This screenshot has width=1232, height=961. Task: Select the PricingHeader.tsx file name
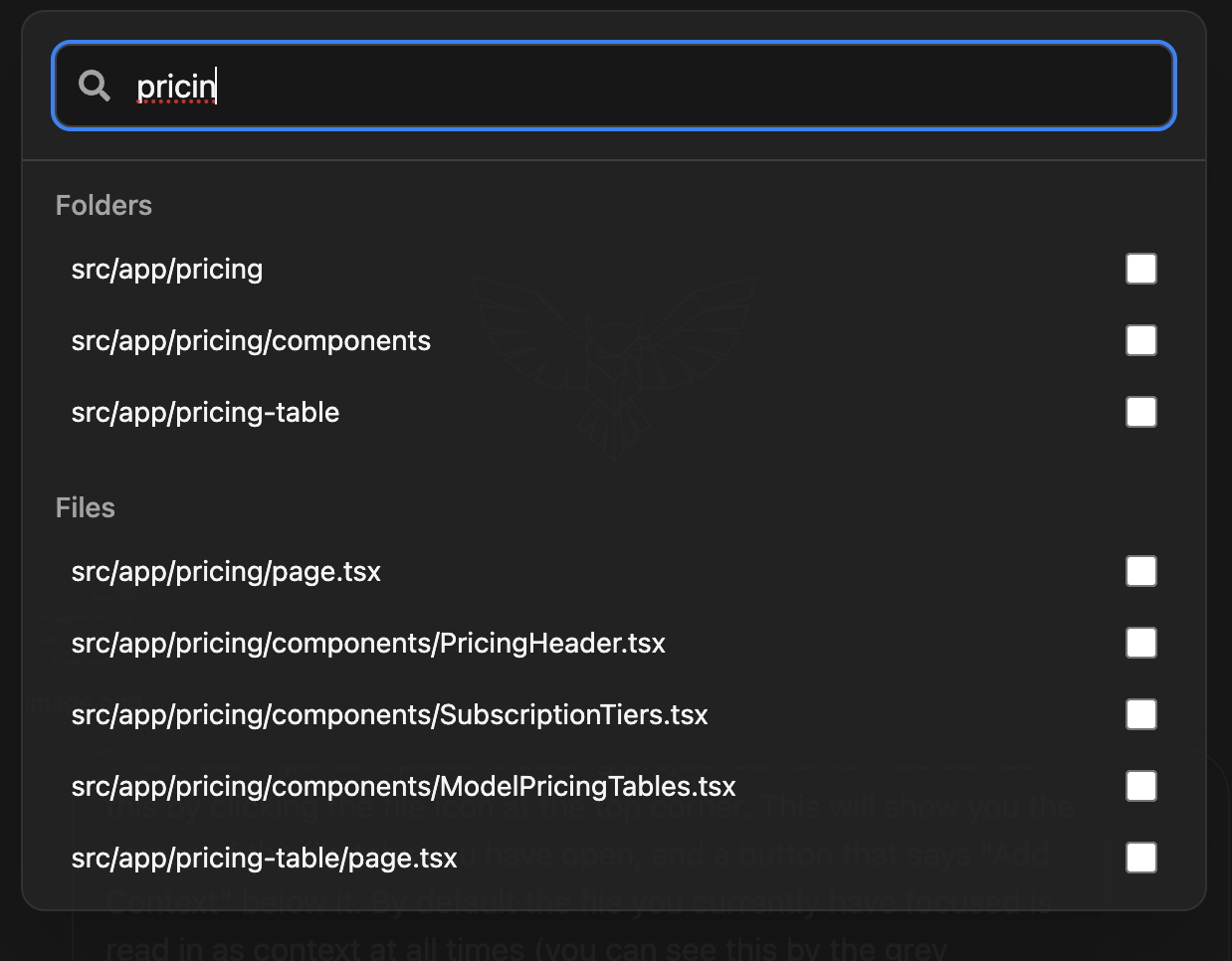tap(368, 644)
